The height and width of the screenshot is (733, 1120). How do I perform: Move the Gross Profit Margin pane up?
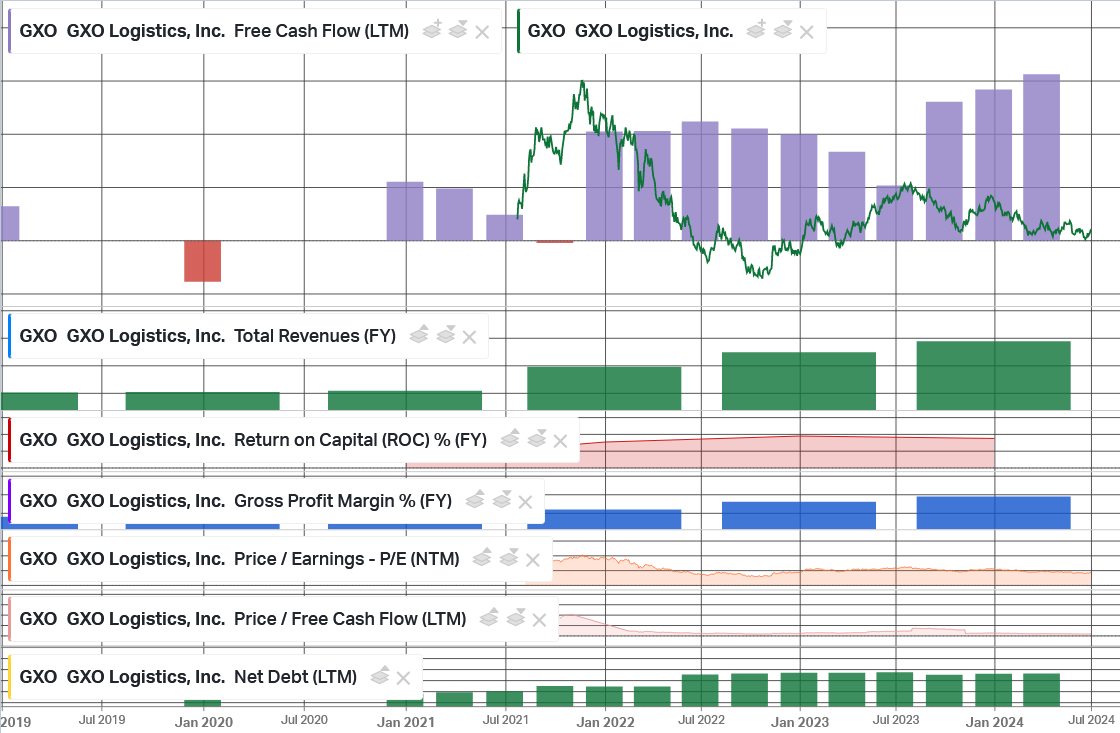pyautogui.click(x=475, y=499)
